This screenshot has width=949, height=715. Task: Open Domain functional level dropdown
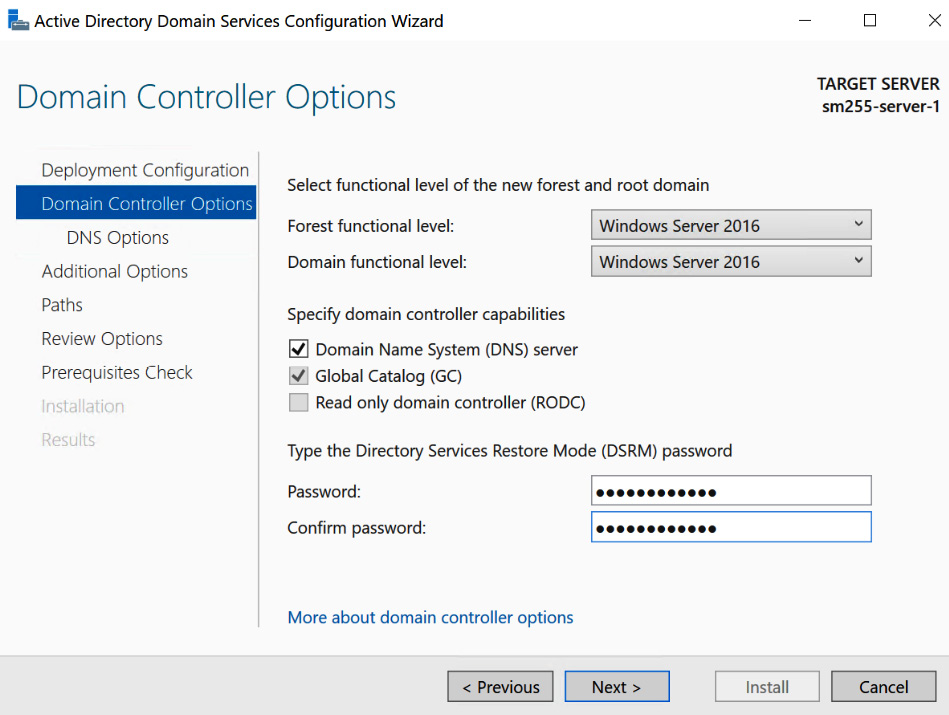pyautogui.click(x=731, y=262)
